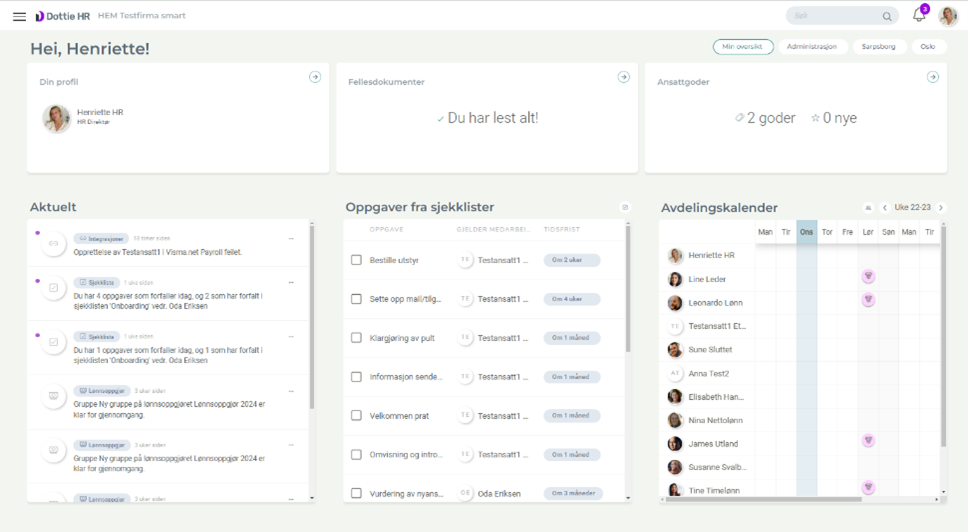
Task: Open options for first Lønnsoppgjør notification
Action: pyautogui.click(x=292, y=390)
